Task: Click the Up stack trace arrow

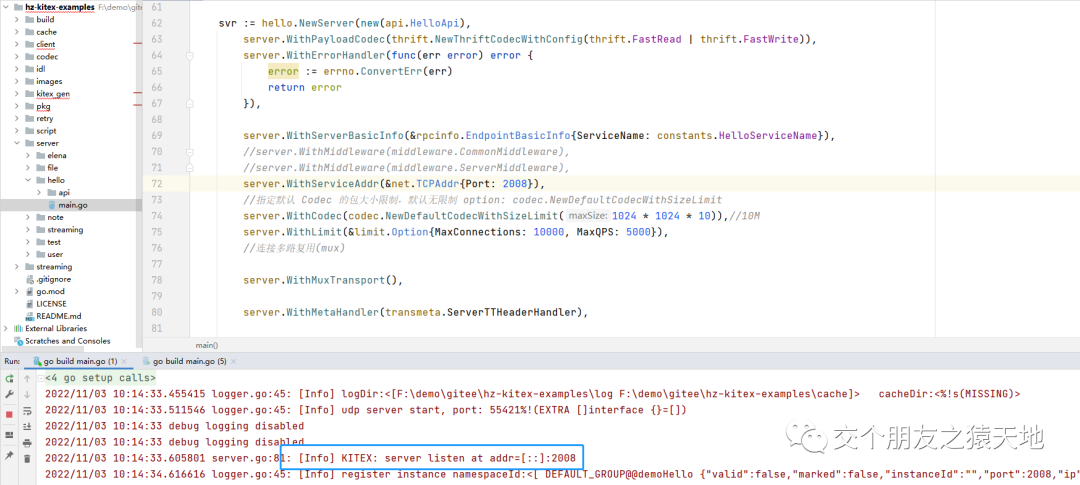Action: (x=27, y=378)
